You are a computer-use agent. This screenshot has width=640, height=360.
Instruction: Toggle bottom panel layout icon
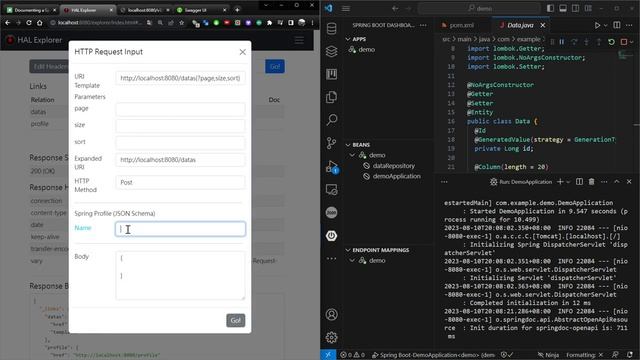pyautogui.click(x=563, y=8)
